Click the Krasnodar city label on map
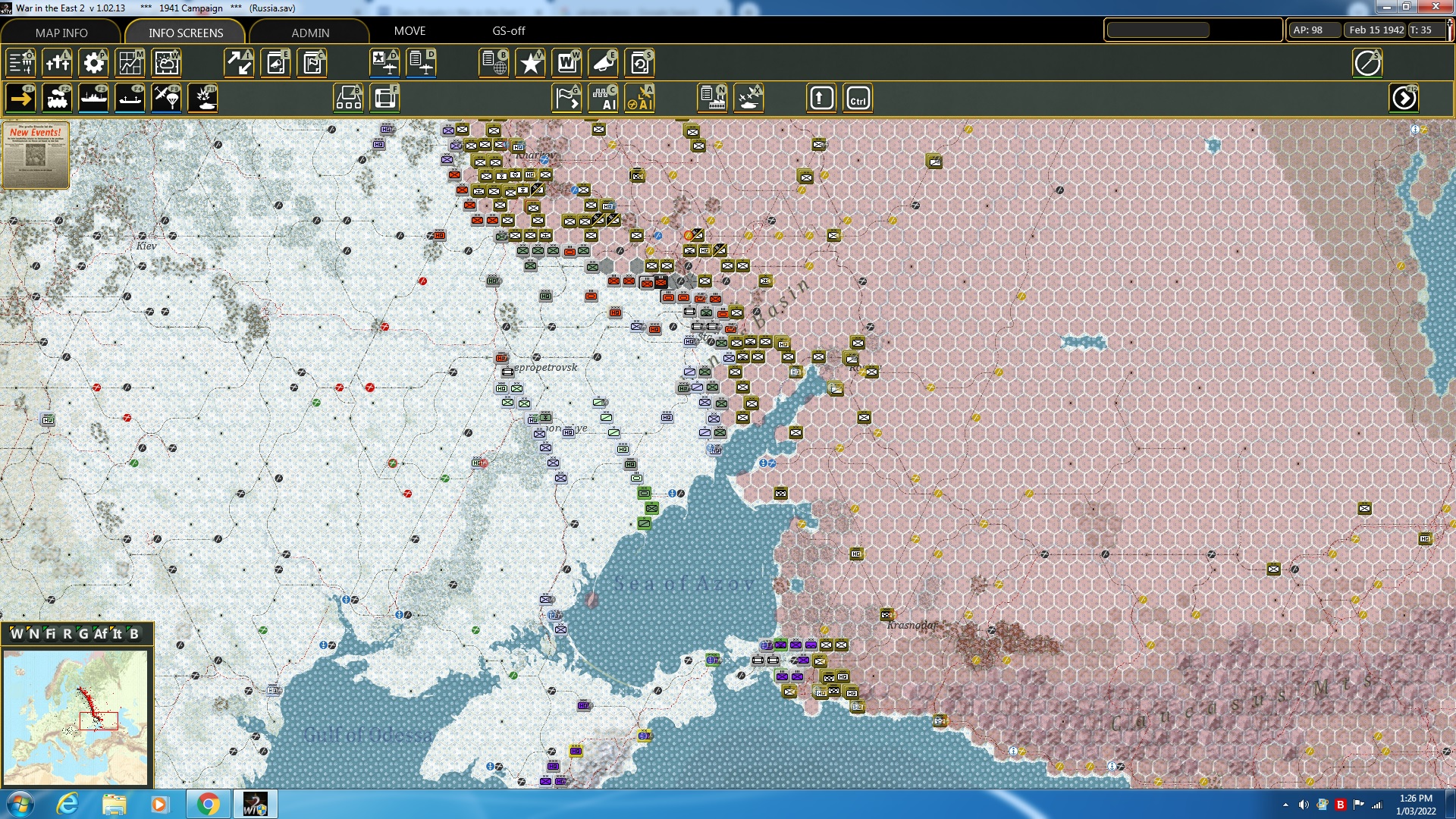The width and height of the screenshot is (1456, 819). [912, 625]
